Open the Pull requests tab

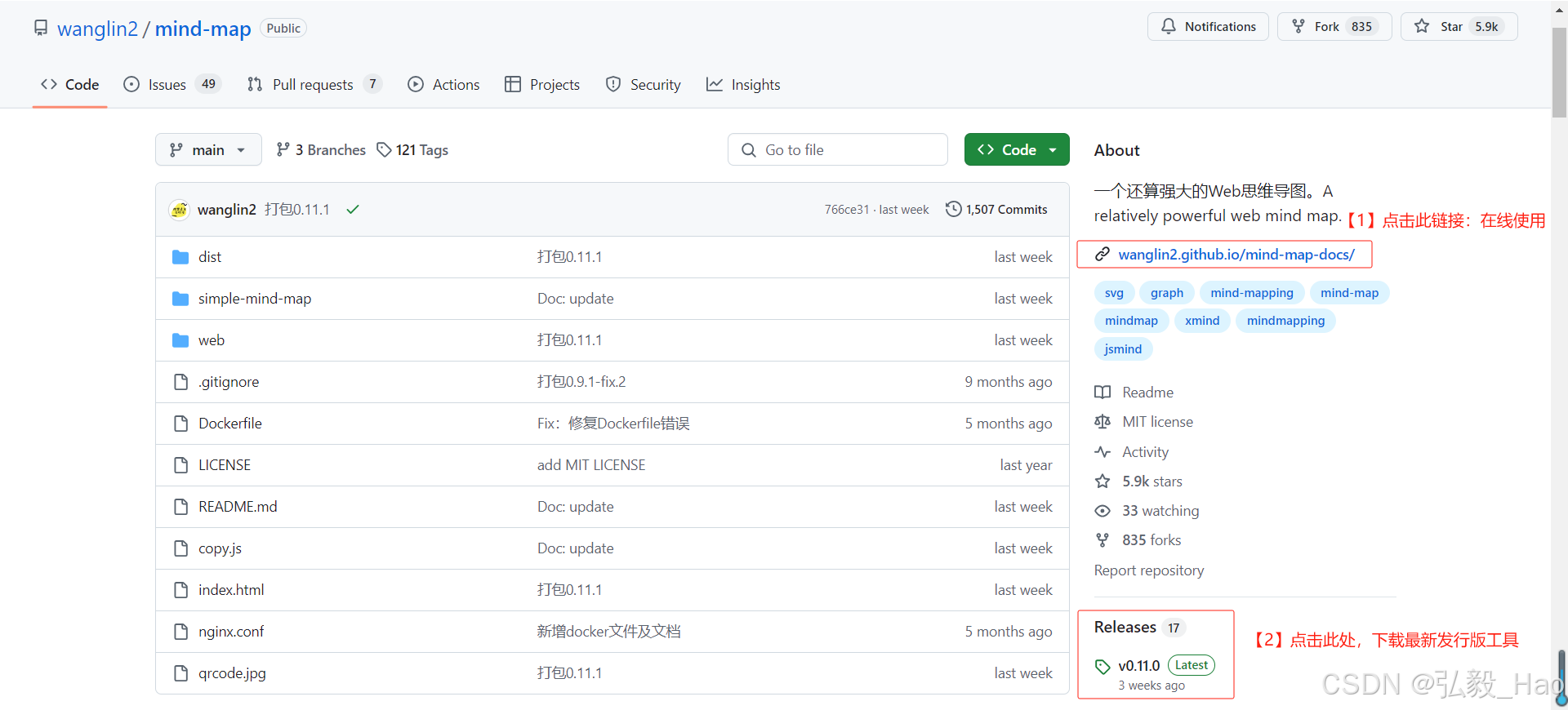click(x=314, y=85)
